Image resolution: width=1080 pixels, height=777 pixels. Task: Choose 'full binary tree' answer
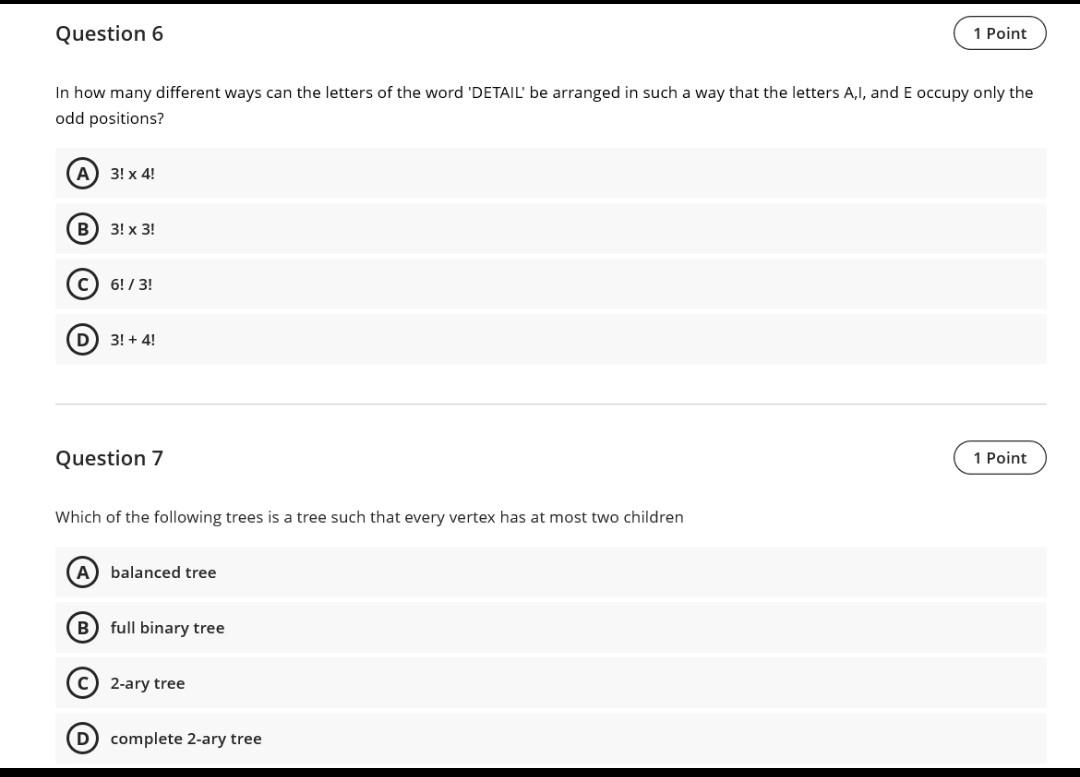pyautogui.click(x=167, y=627)
